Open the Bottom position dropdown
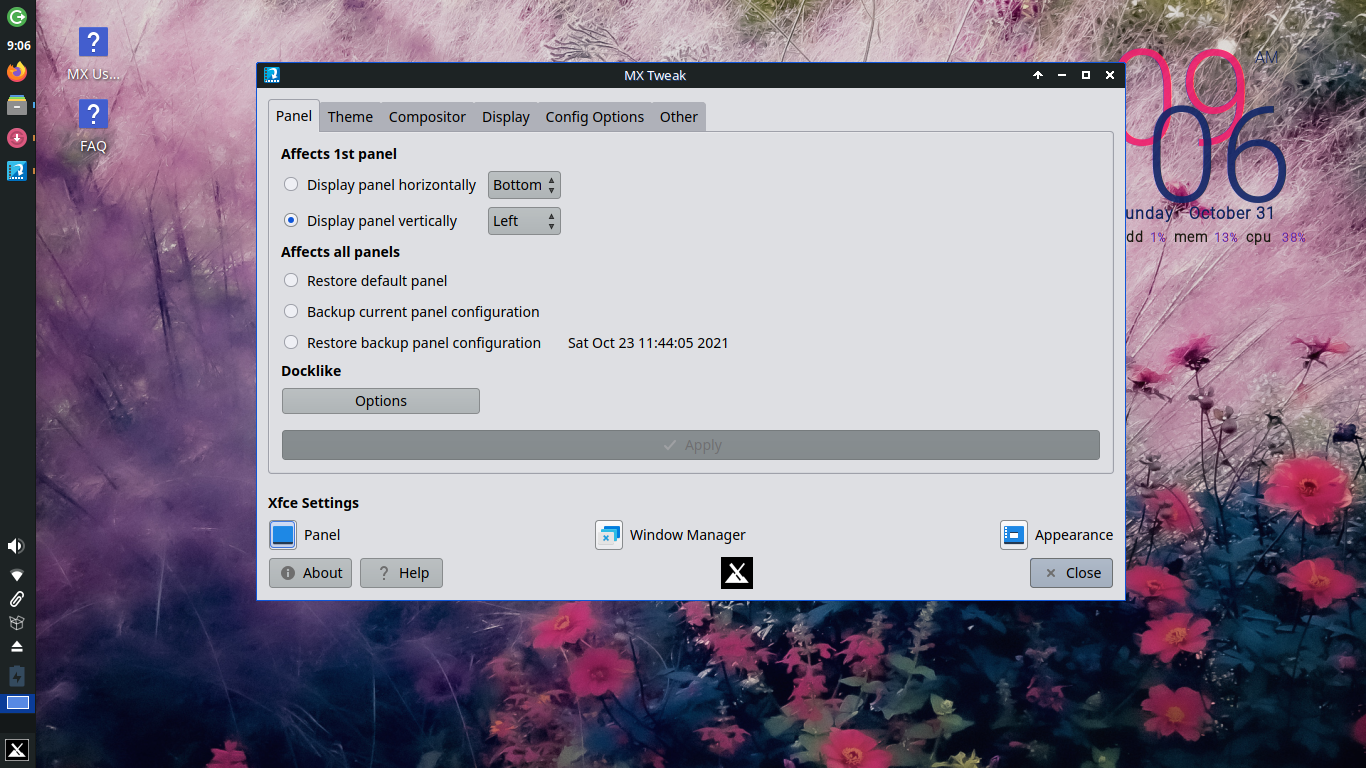Image resolution: width=1366 pixels, height=768 pixels. click(x=524, y=185)
